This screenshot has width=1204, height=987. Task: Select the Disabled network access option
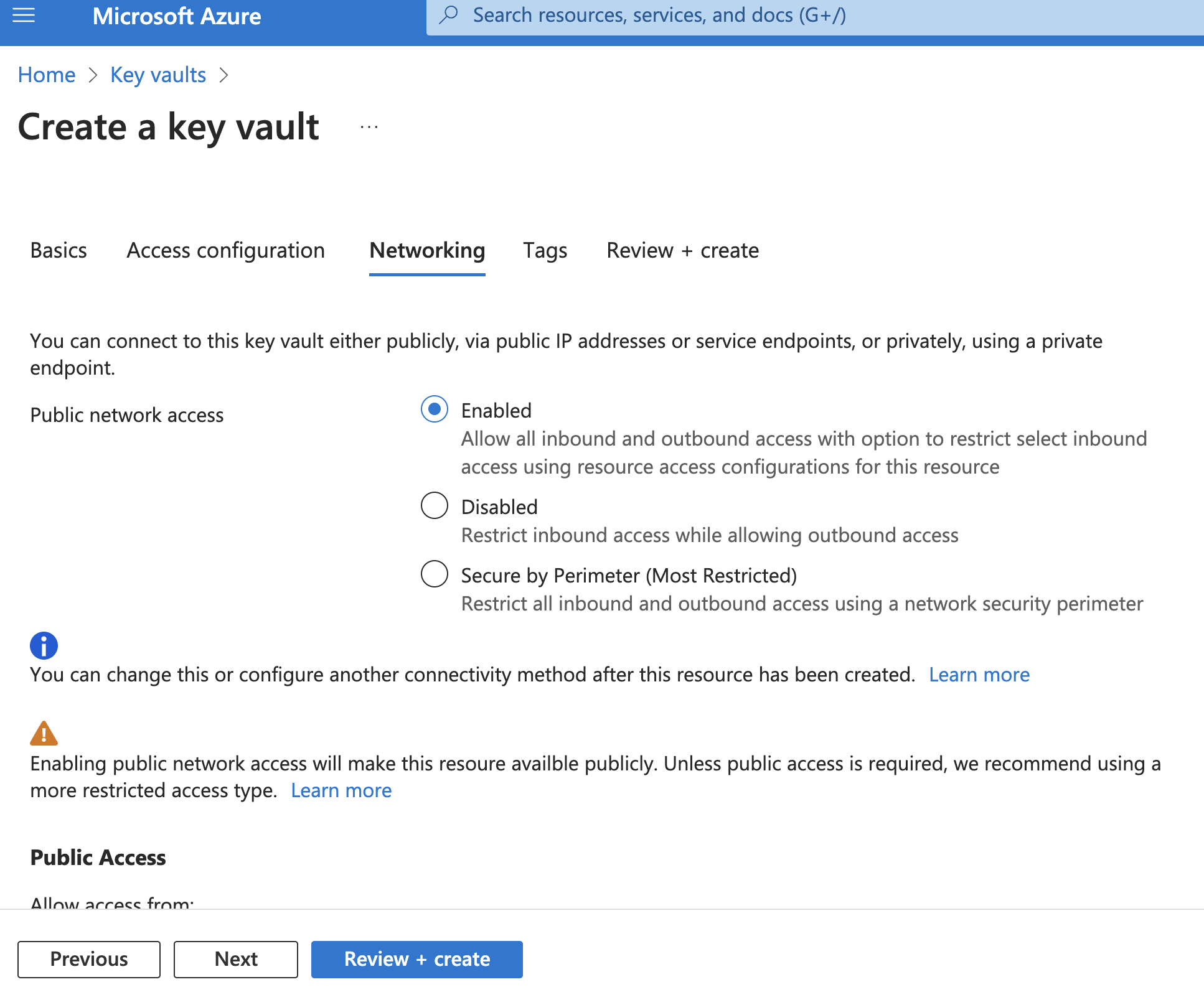[435, 505]
